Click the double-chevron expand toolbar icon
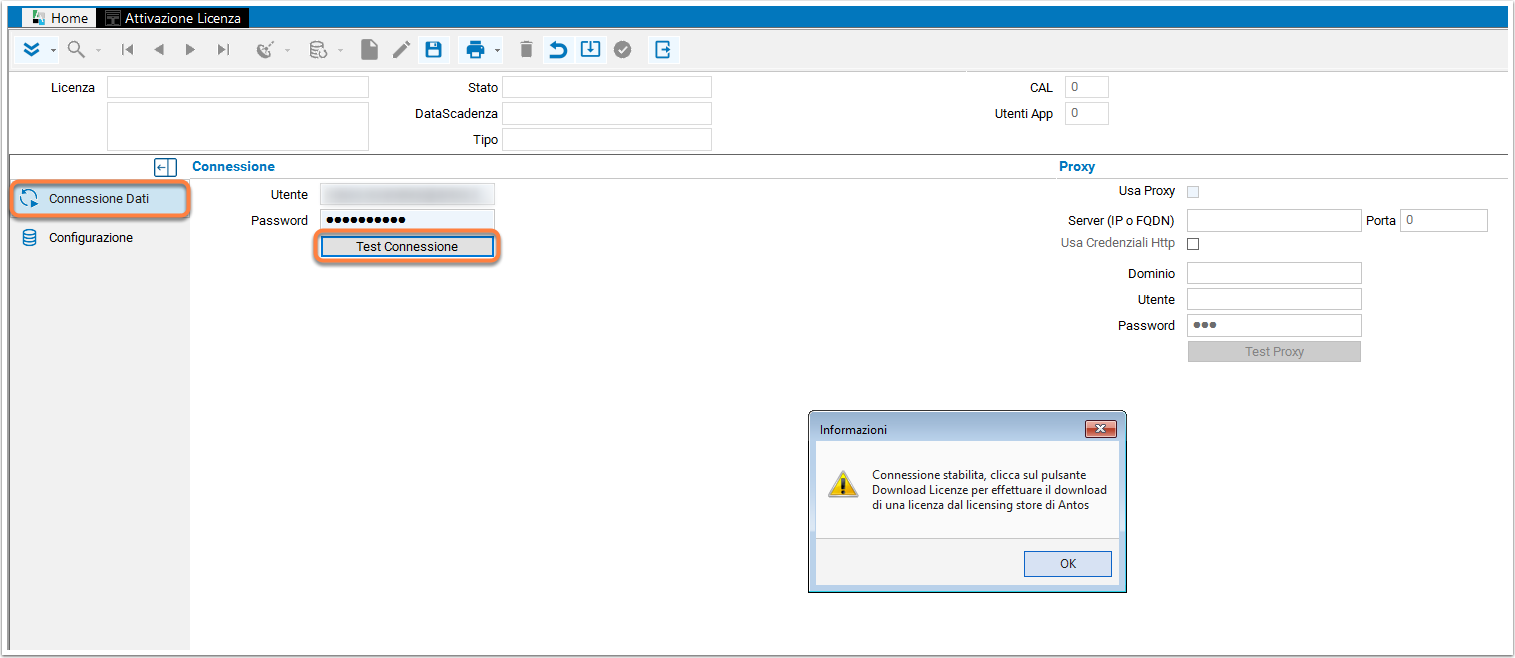This screenshot has height=658, width=1515. 32,49
